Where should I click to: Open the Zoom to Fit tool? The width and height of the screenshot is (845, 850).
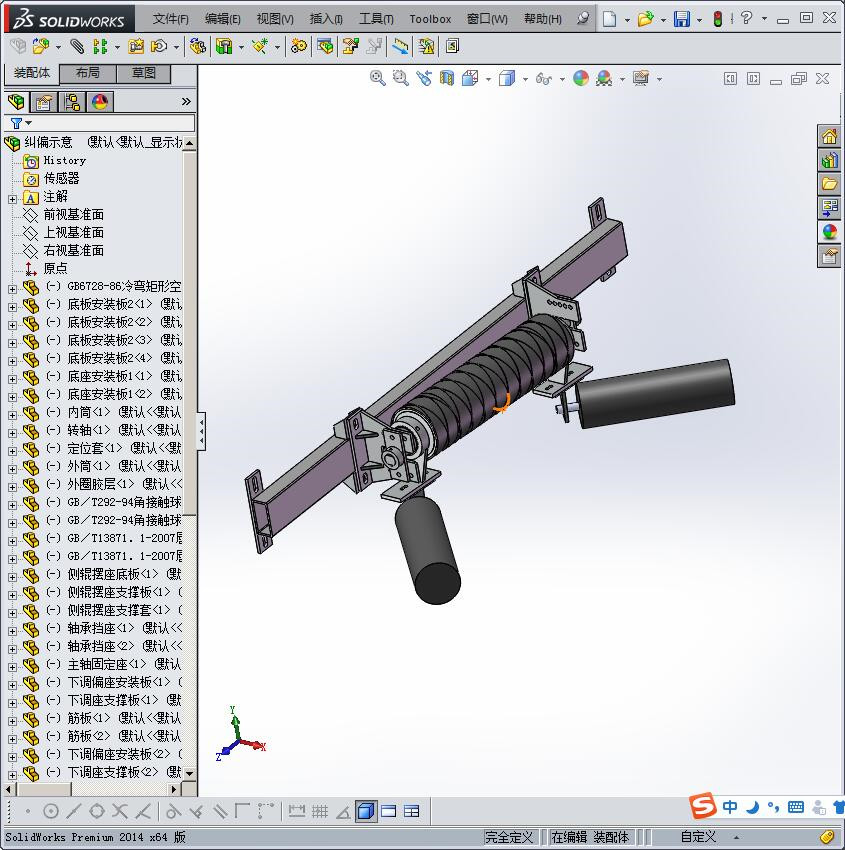click(x=378, y=79)
